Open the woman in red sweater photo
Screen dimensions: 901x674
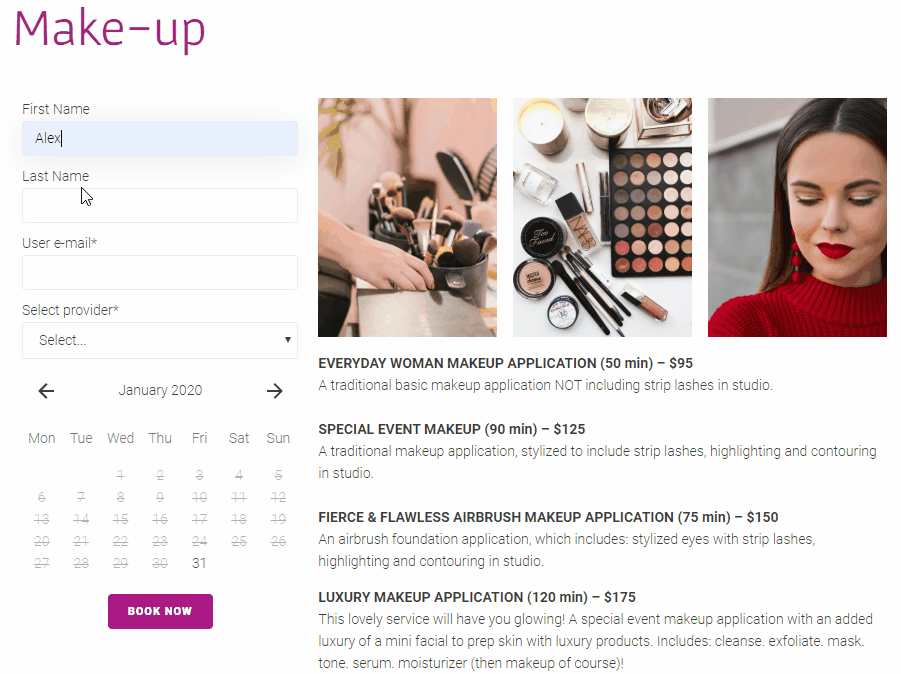[797, 217]
